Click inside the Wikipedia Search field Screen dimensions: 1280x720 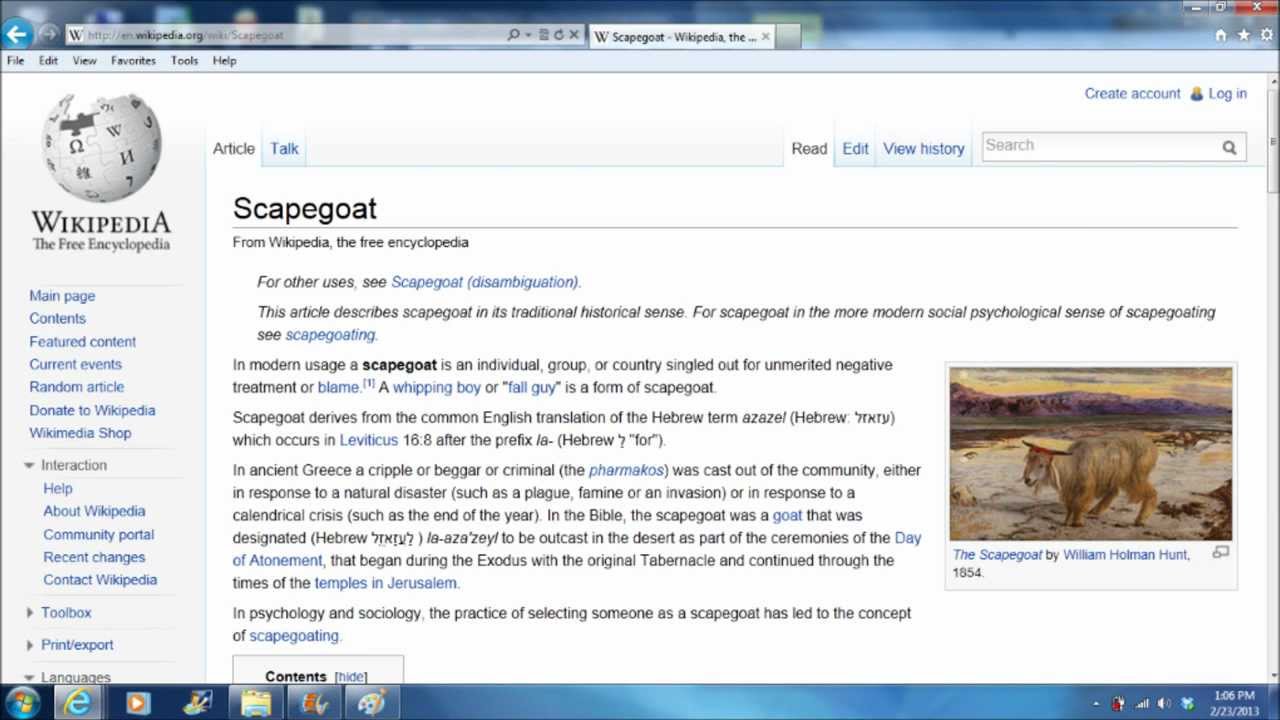click(x=1100, y=146)
